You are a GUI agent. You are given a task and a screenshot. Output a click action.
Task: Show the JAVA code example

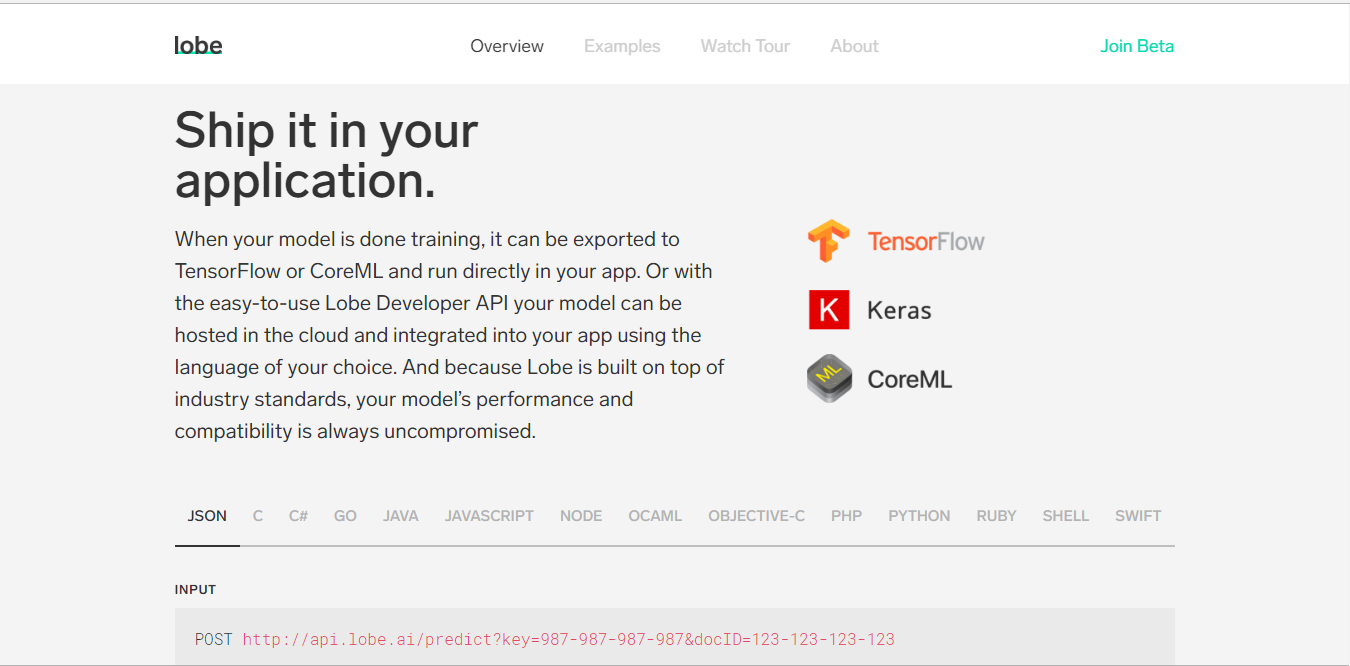click(401, 516)
